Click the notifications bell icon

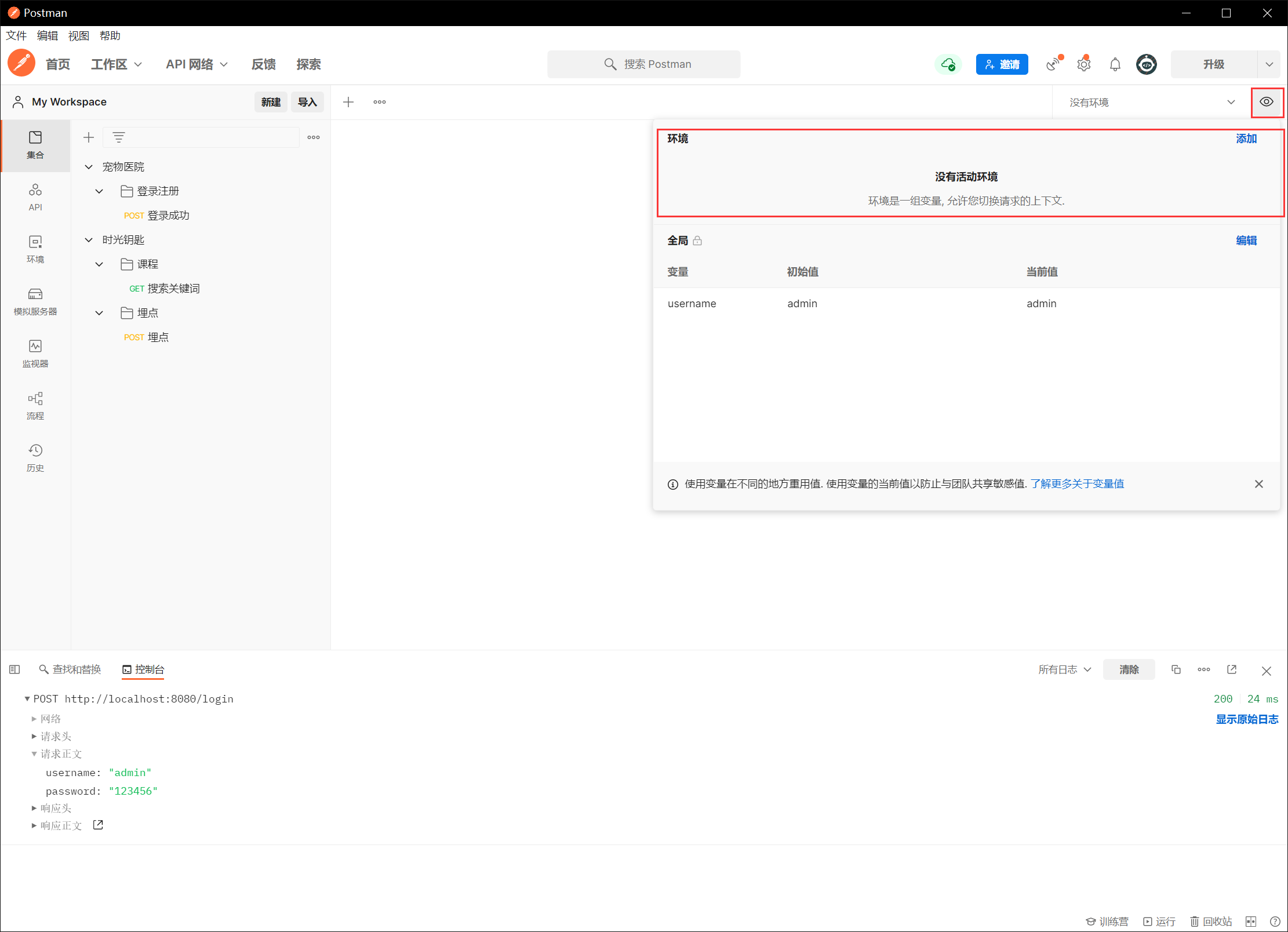[x=1115, y=64]
